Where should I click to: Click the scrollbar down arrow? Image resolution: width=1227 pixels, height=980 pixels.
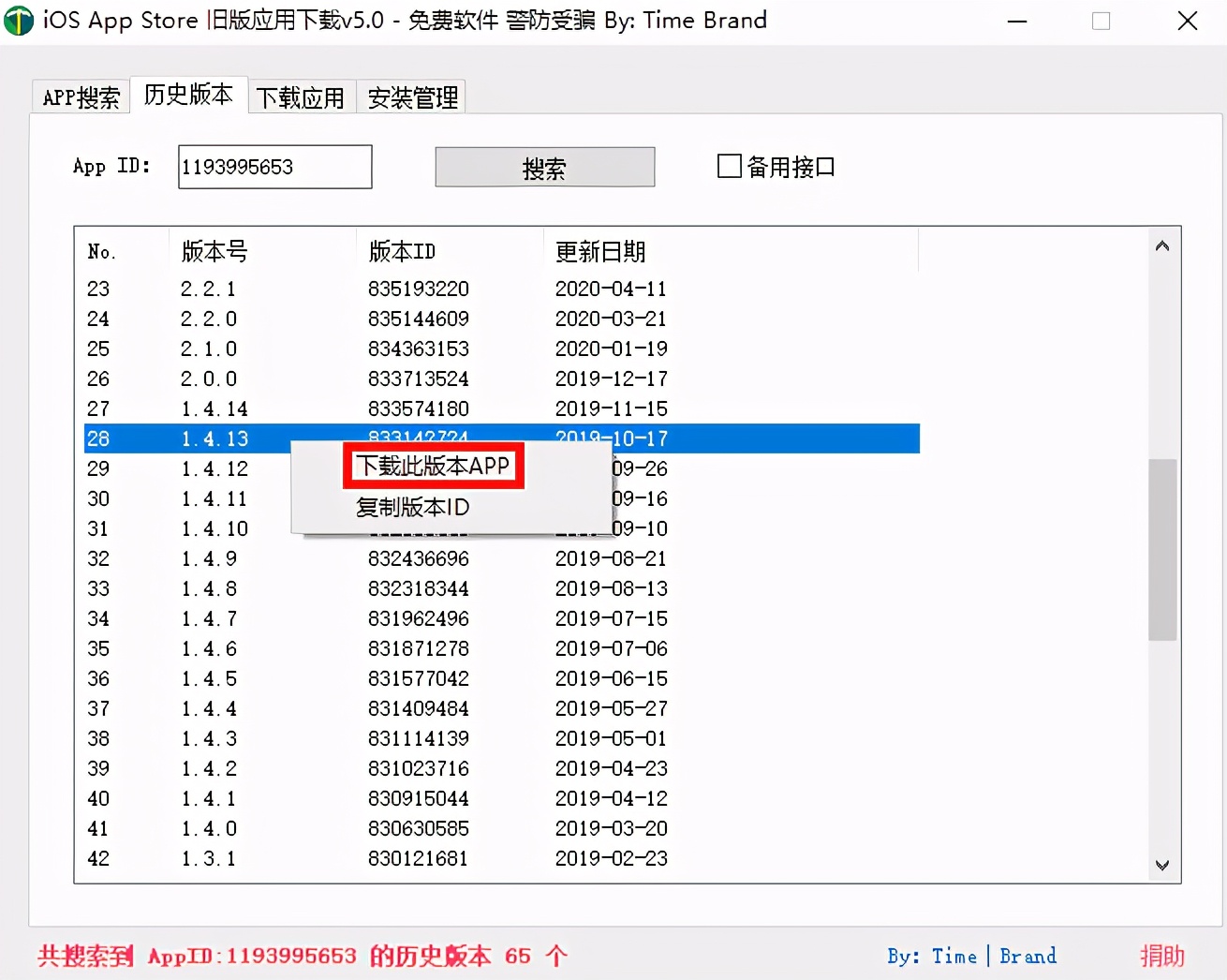(x=1161, y=865)
